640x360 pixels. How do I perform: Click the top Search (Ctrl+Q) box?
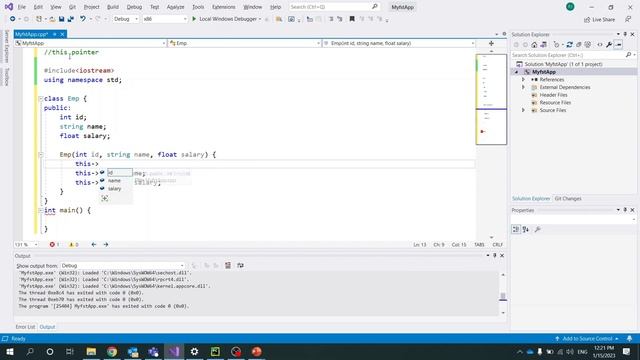click(333, 7)
